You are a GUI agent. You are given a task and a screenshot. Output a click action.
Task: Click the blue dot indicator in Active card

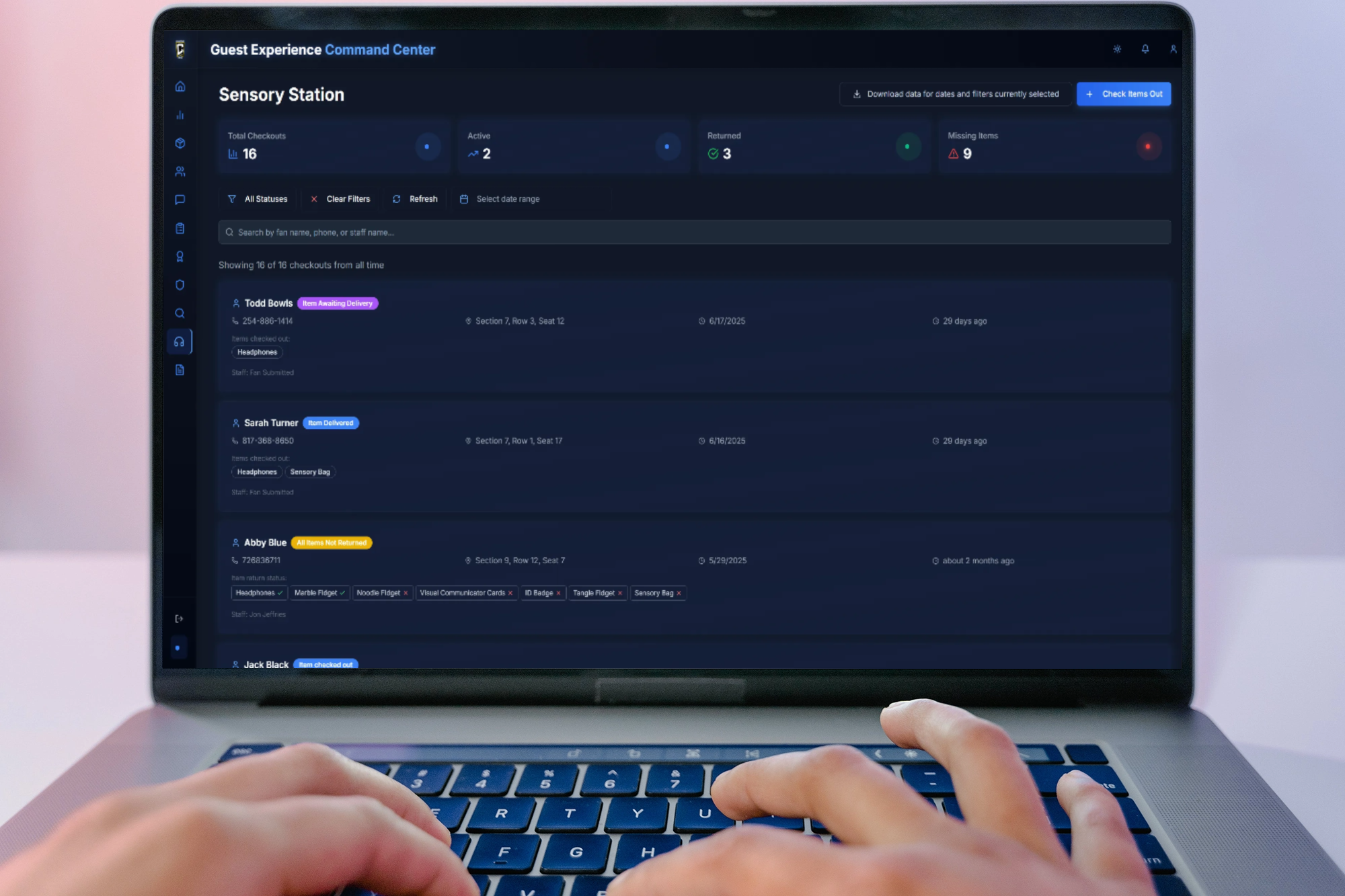[x=667, y=147]
